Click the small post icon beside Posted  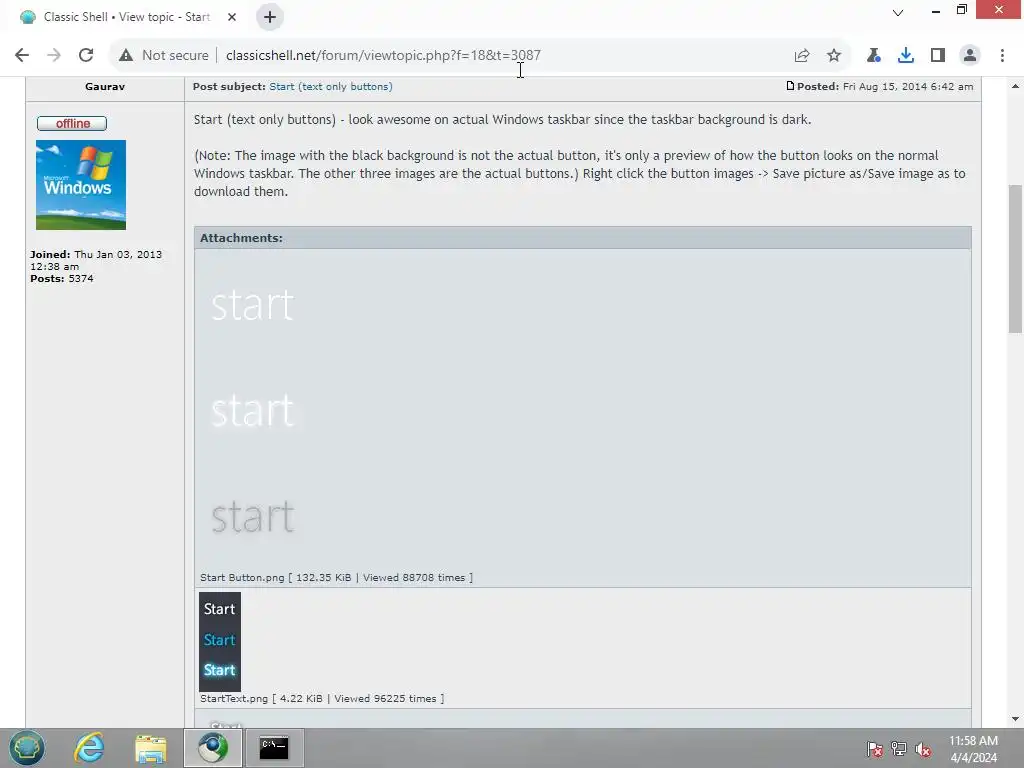pyautogui.click(x=790, y=86)
